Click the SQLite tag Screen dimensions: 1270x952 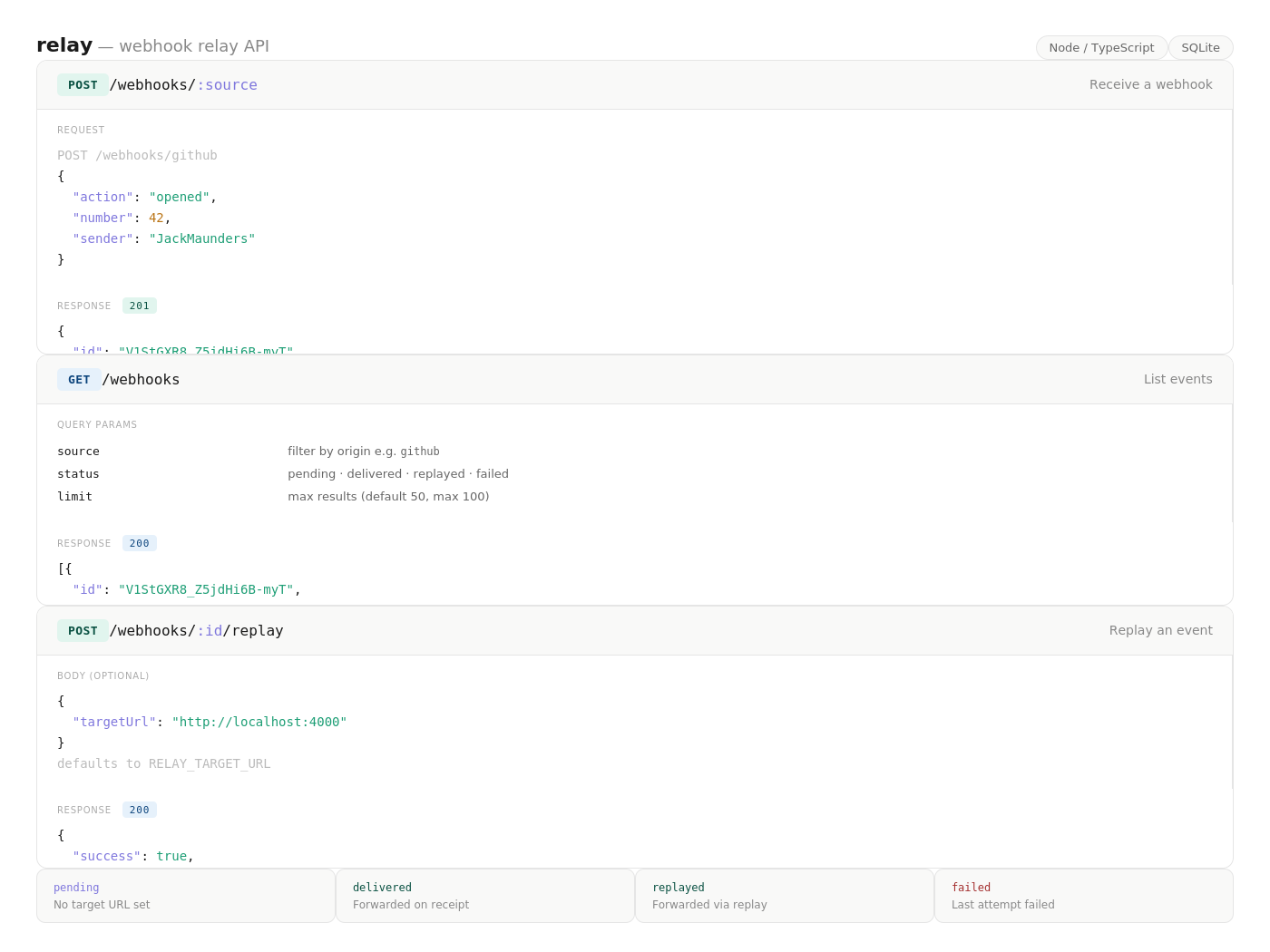pos(1200,47)
